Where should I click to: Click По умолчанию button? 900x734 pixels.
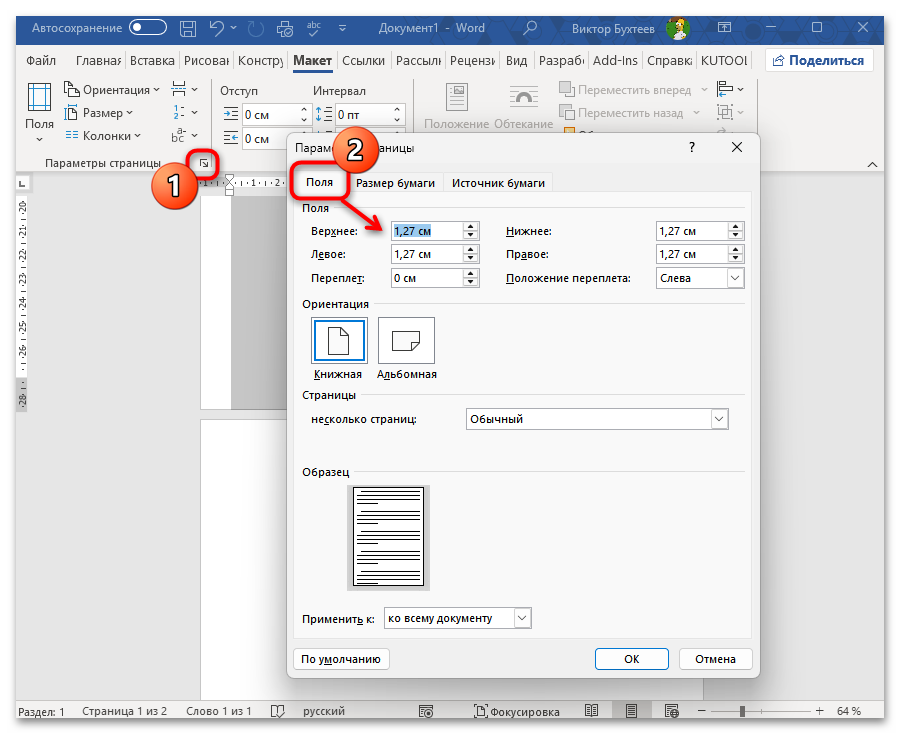[341, 659]
